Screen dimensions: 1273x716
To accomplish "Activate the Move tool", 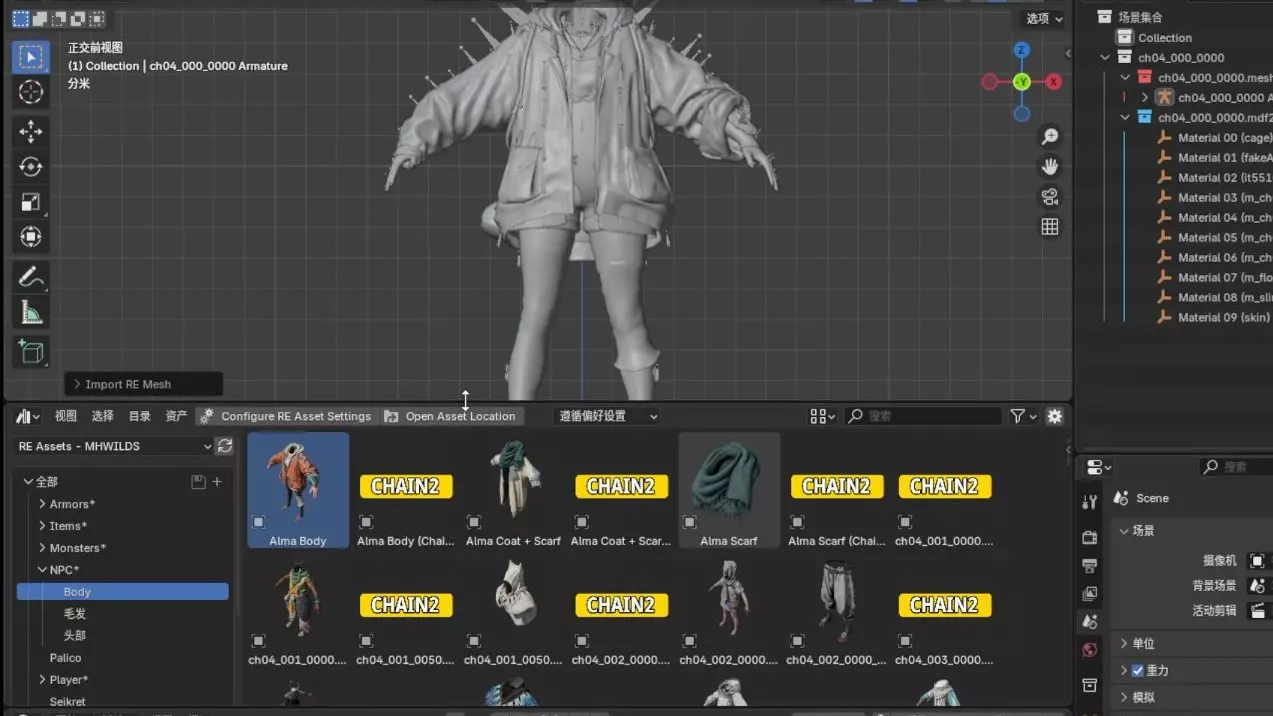I will (31, 131).
